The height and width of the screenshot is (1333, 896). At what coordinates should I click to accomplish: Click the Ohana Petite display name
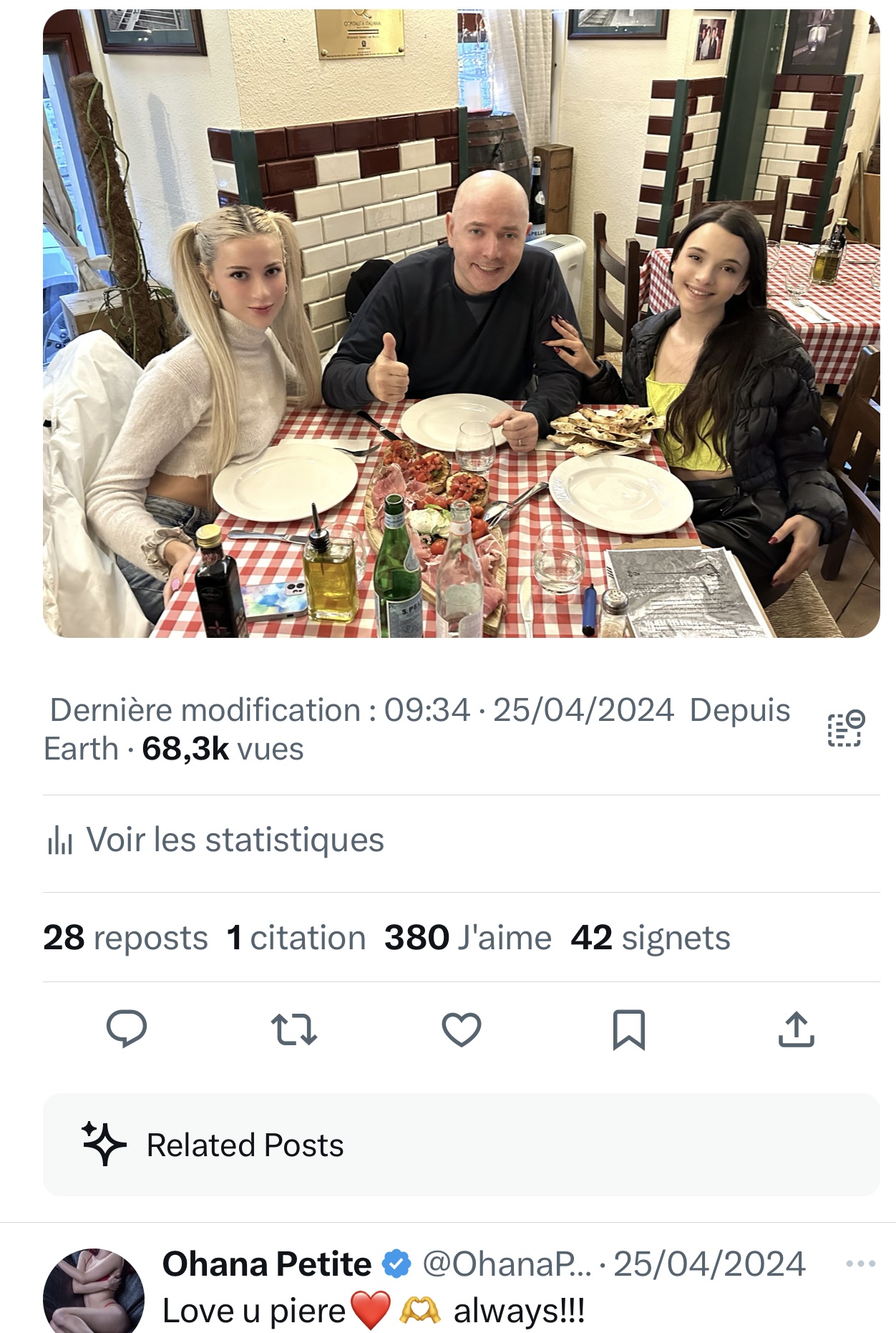click(266, 1264)
